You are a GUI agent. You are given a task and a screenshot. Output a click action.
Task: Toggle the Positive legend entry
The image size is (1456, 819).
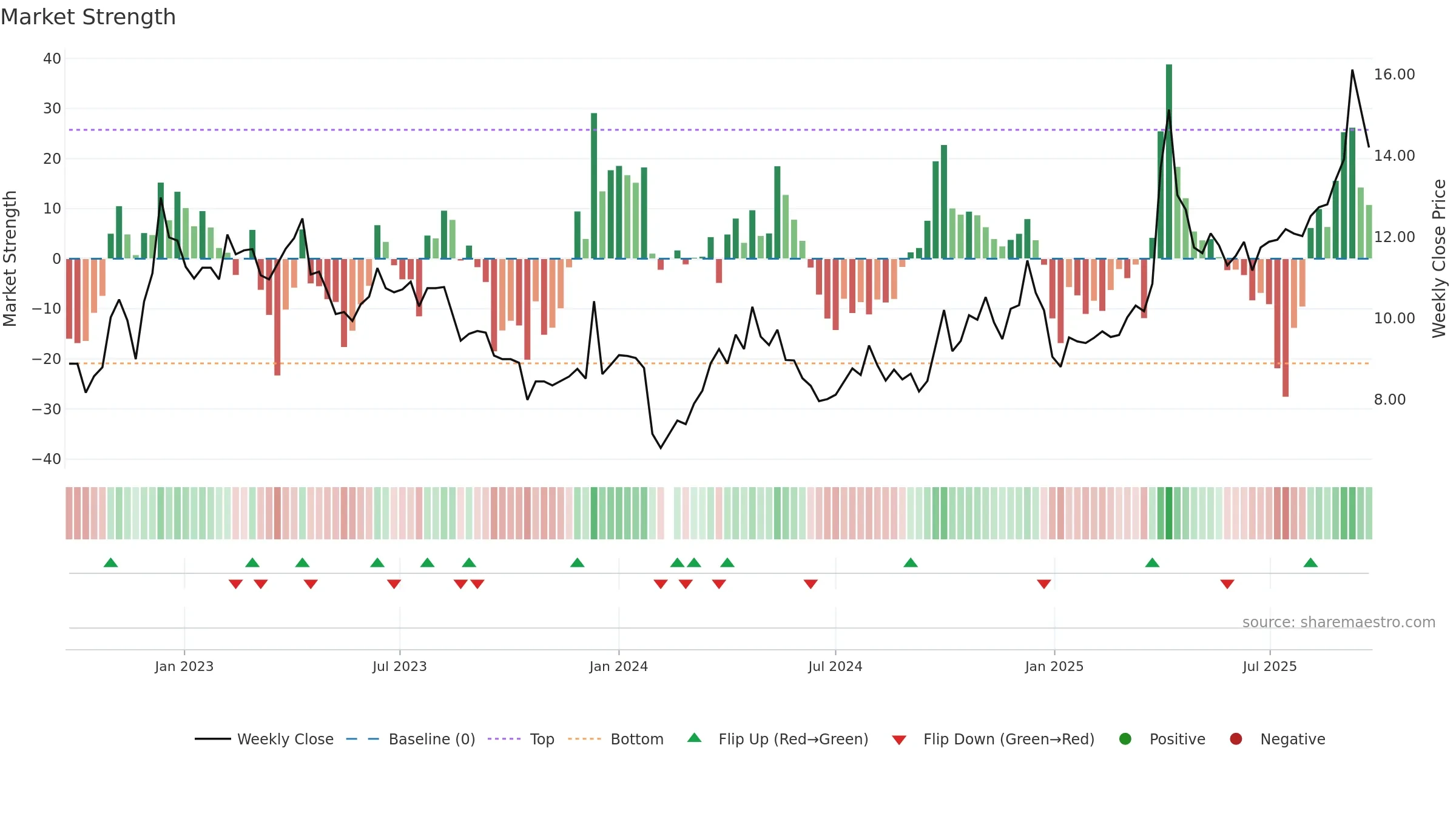(1162, 739)
